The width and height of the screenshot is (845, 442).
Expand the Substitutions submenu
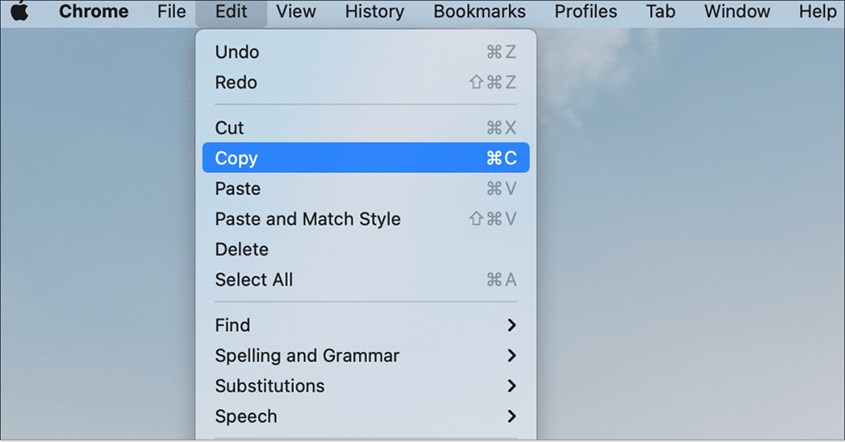[366, 386]
